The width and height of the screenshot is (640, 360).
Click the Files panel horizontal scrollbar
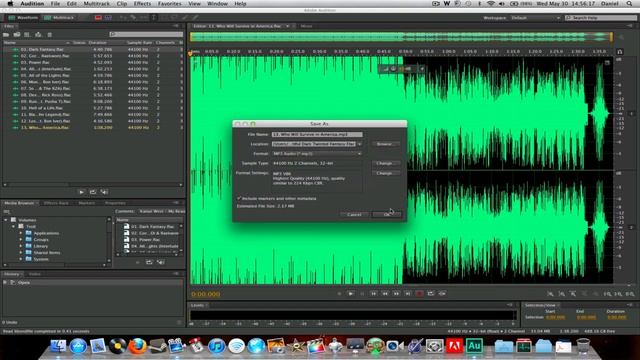(92, 185)
